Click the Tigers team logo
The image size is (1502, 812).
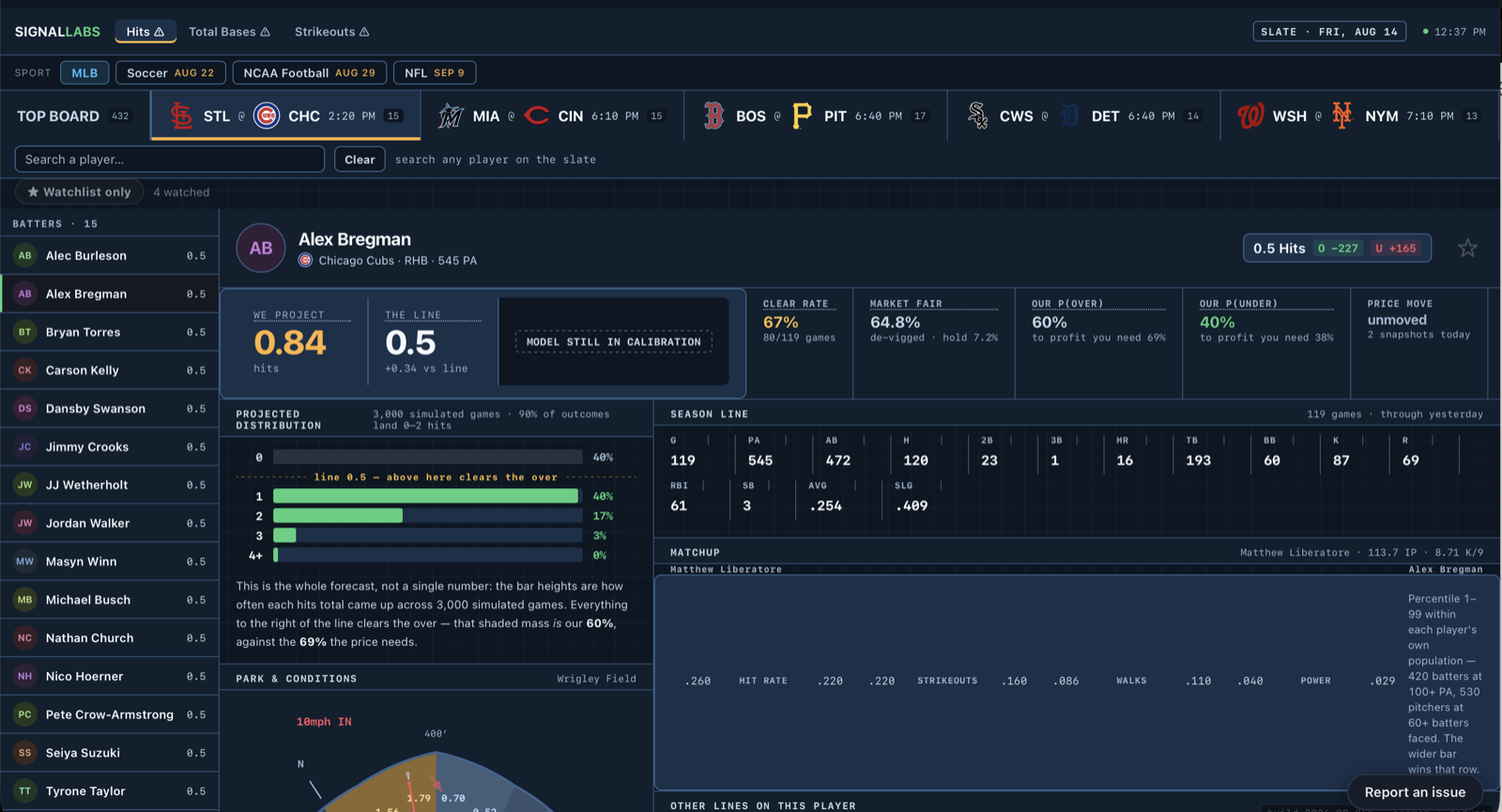(x=1069, y=116)
